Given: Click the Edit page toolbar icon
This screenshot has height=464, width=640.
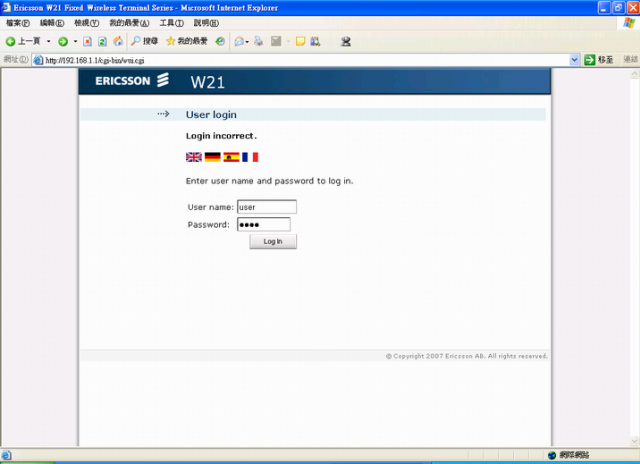Looking at the screenshot, I should [276, 41].
